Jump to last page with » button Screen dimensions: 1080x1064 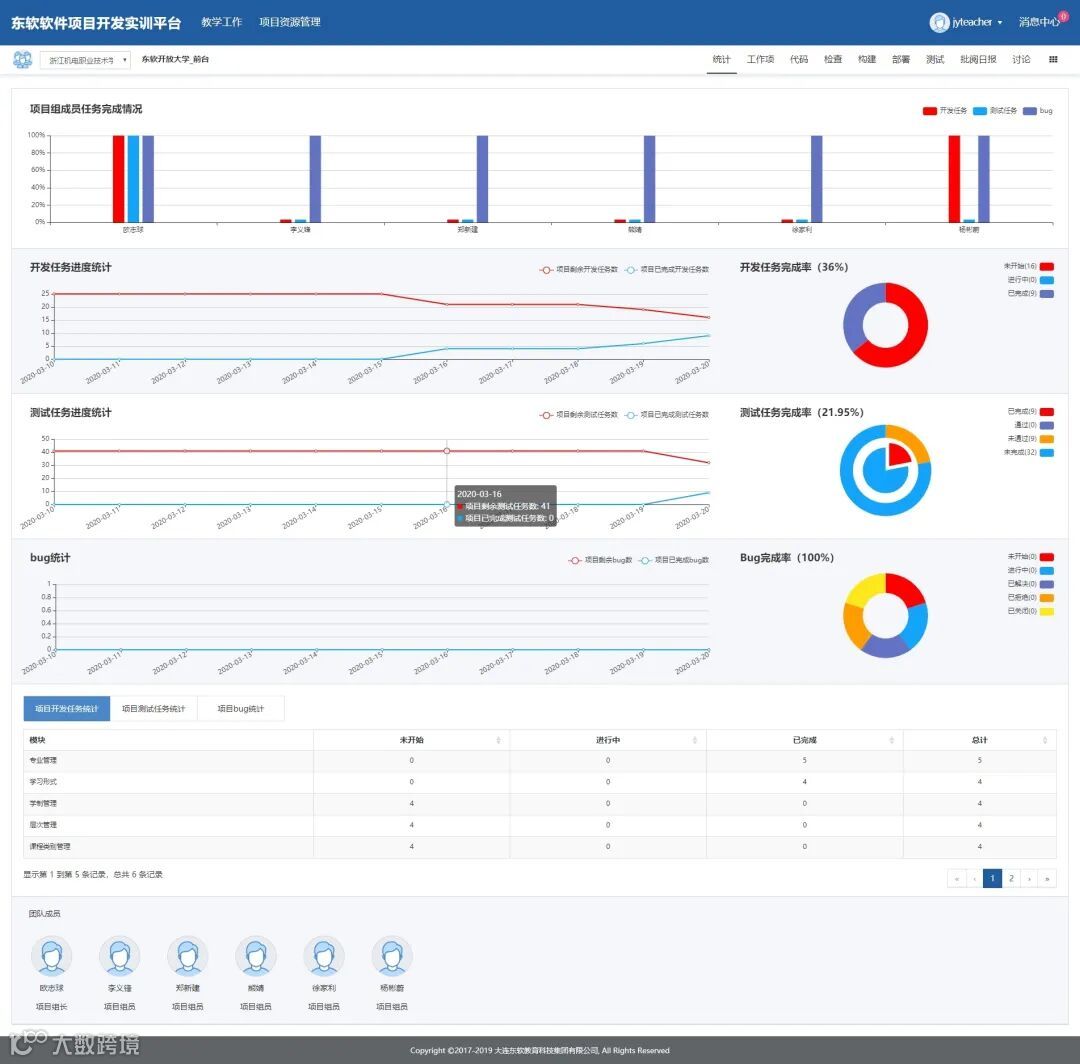click(x=1048, y=879)
